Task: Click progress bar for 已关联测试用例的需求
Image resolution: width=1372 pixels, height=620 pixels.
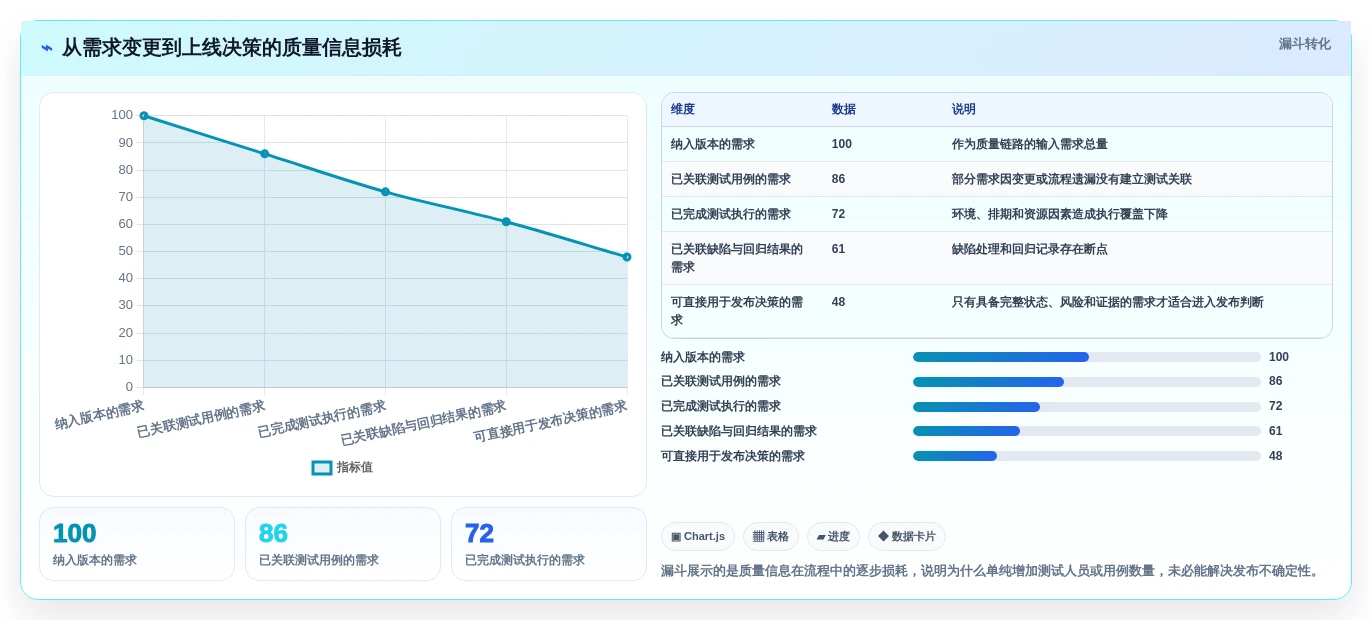Action: click(x=1087, y=382)
